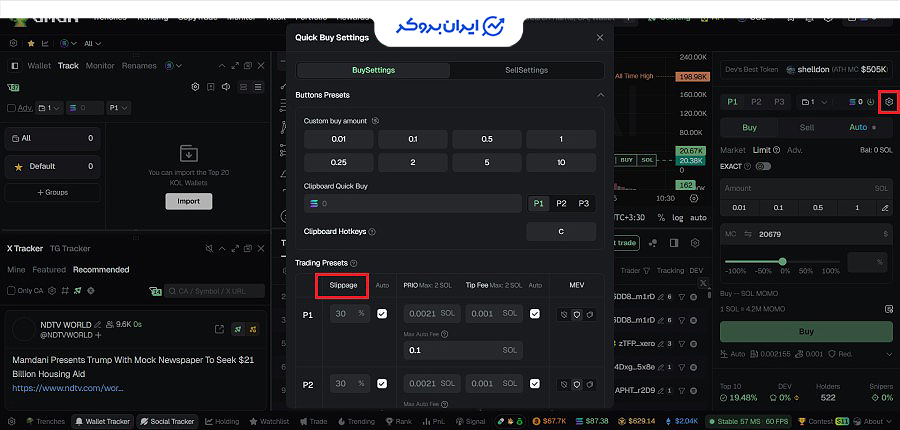Close the Quick Buy Settings dialog
This screenshot has width=900, height=430.
[x=600, y=37]
